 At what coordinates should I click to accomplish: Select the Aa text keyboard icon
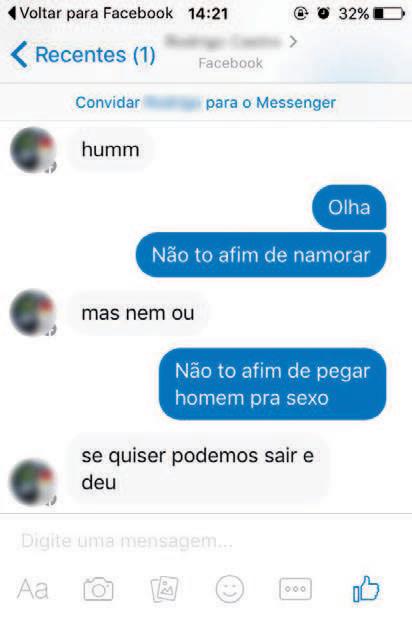pyautogui.click(x=33, y=589)
